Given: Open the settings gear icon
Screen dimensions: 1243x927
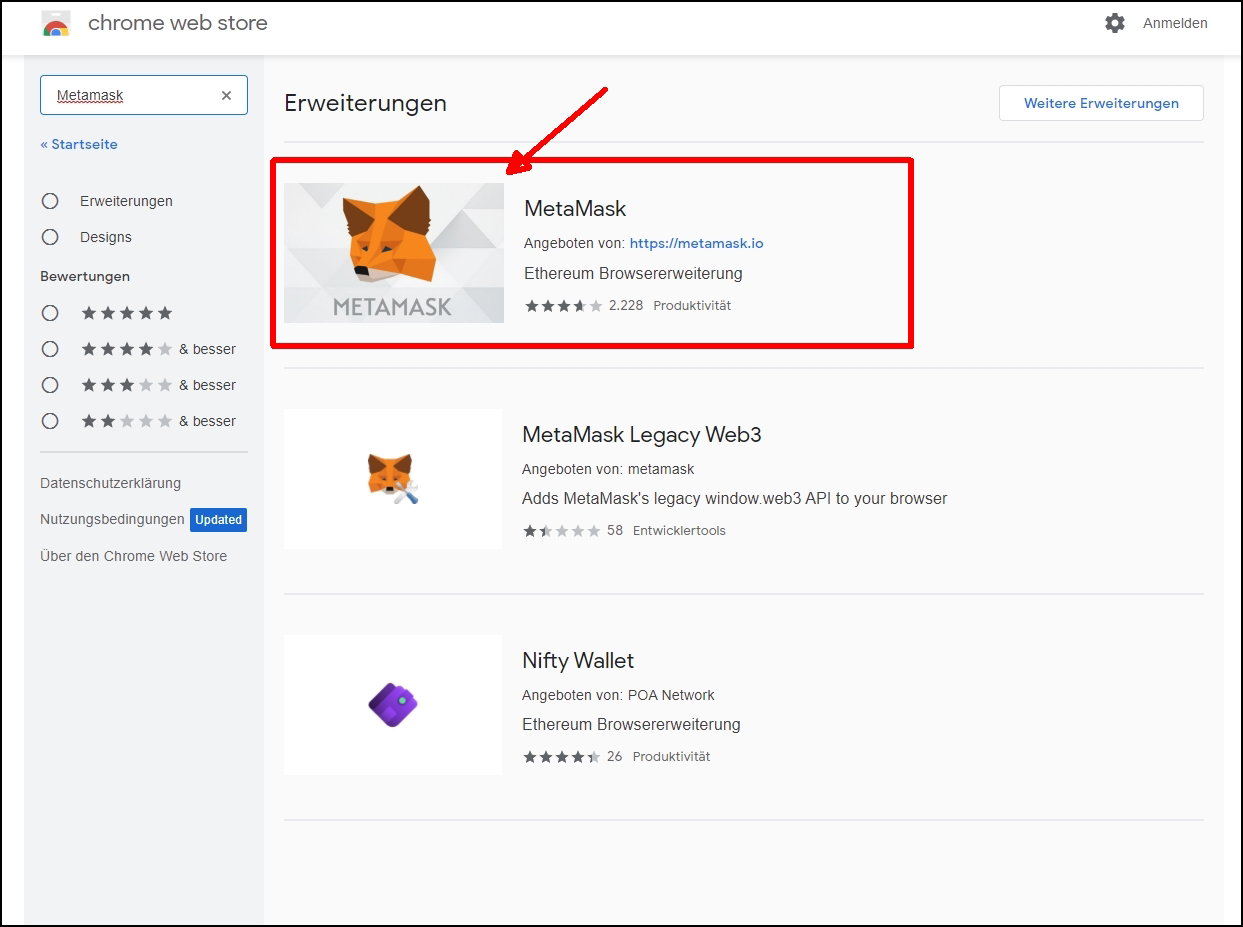Looking at the screenshot, I should [1115, 23].
